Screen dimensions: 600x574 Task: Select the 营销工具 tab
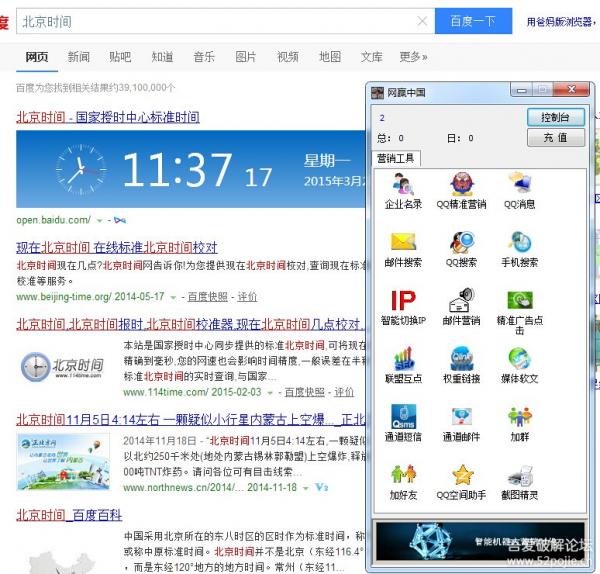coord(396,158)
